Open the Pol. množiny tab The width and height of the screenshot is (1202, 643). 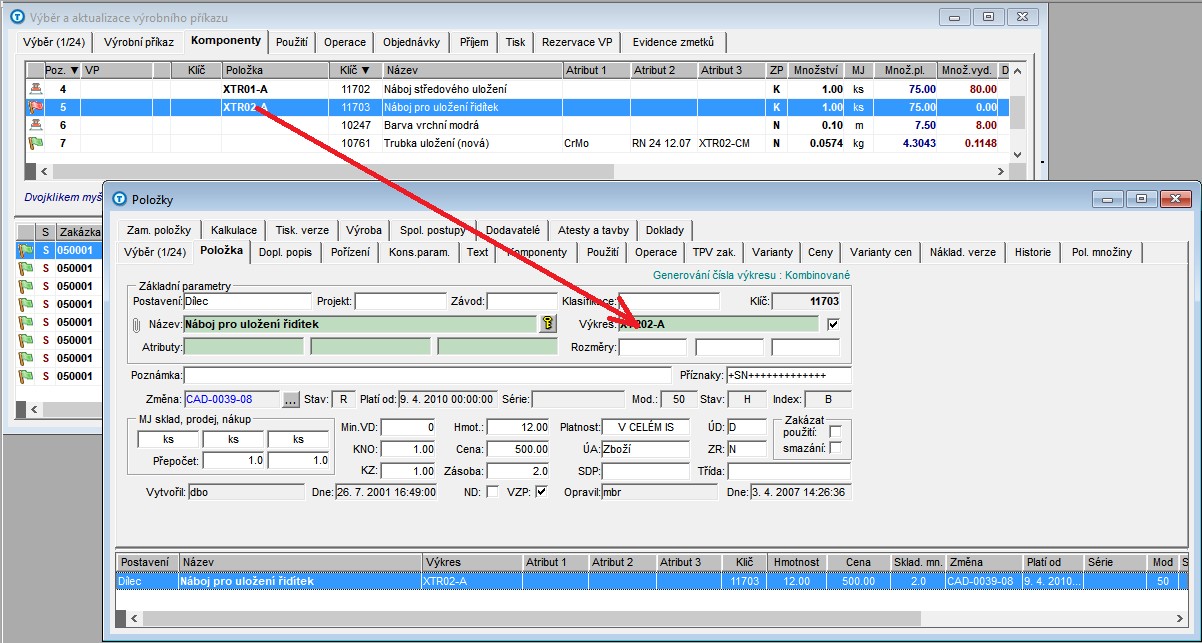pyautogui.click(x=1101, y=252)
